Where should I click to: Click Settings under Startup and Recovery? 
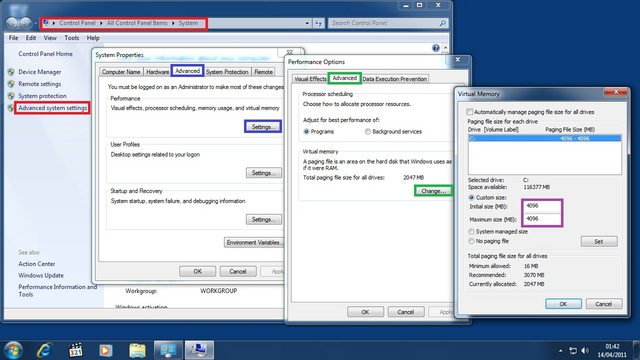[x=264, y=220]
